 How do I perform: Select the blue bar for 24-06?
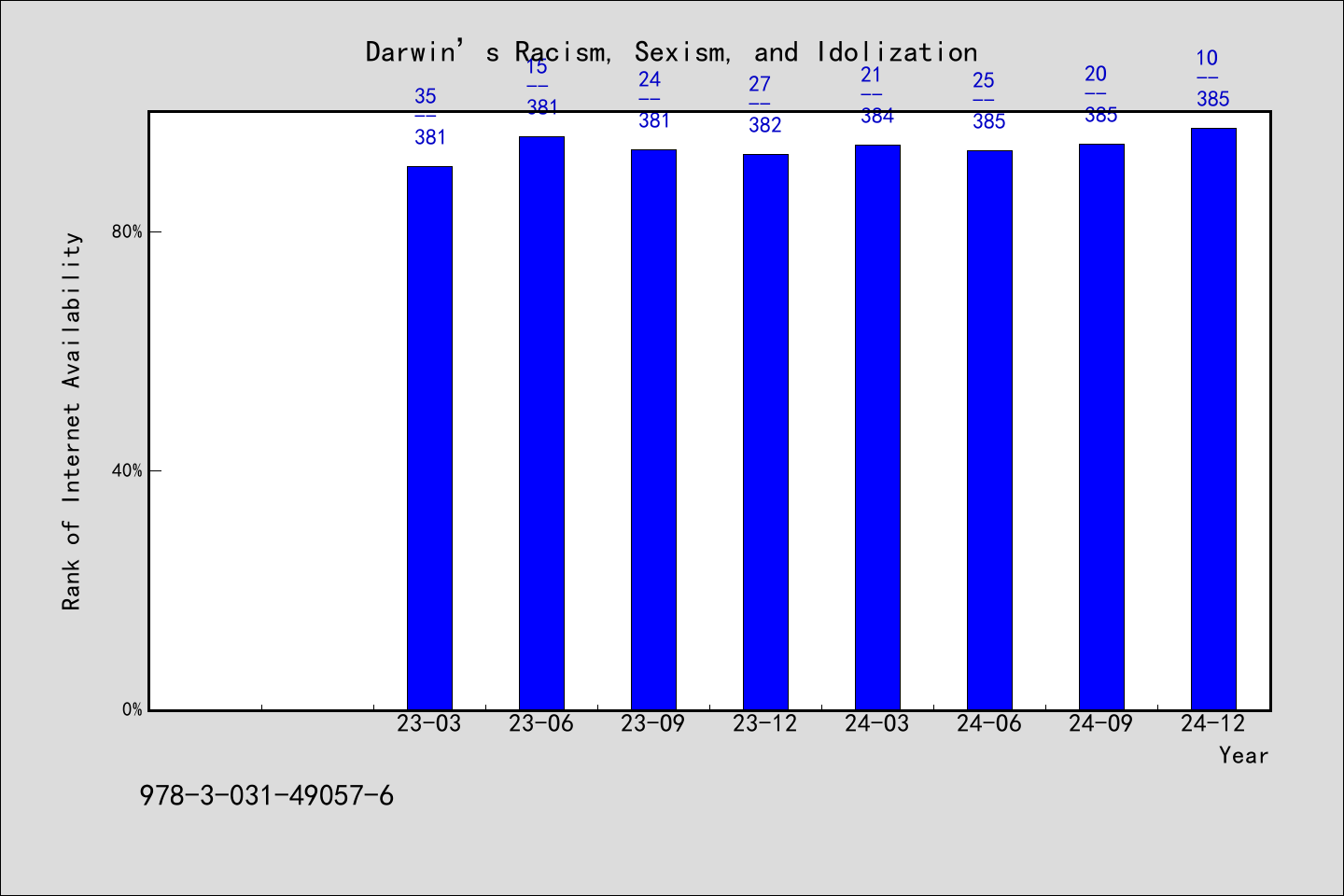(989, 430)
